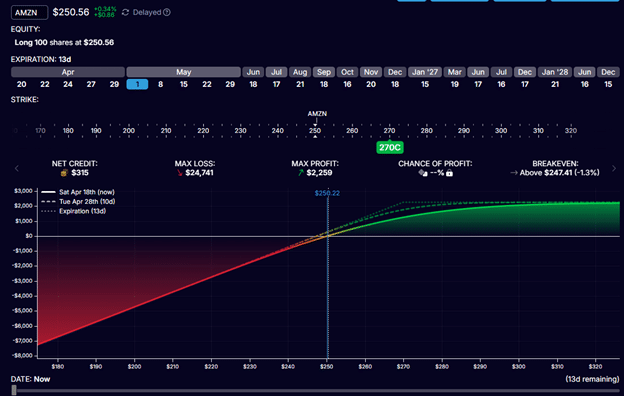Toggle the 'Sat Apr 18th (now)' legend line
Viewport: 624px width, 396px height.
(78, 192)
